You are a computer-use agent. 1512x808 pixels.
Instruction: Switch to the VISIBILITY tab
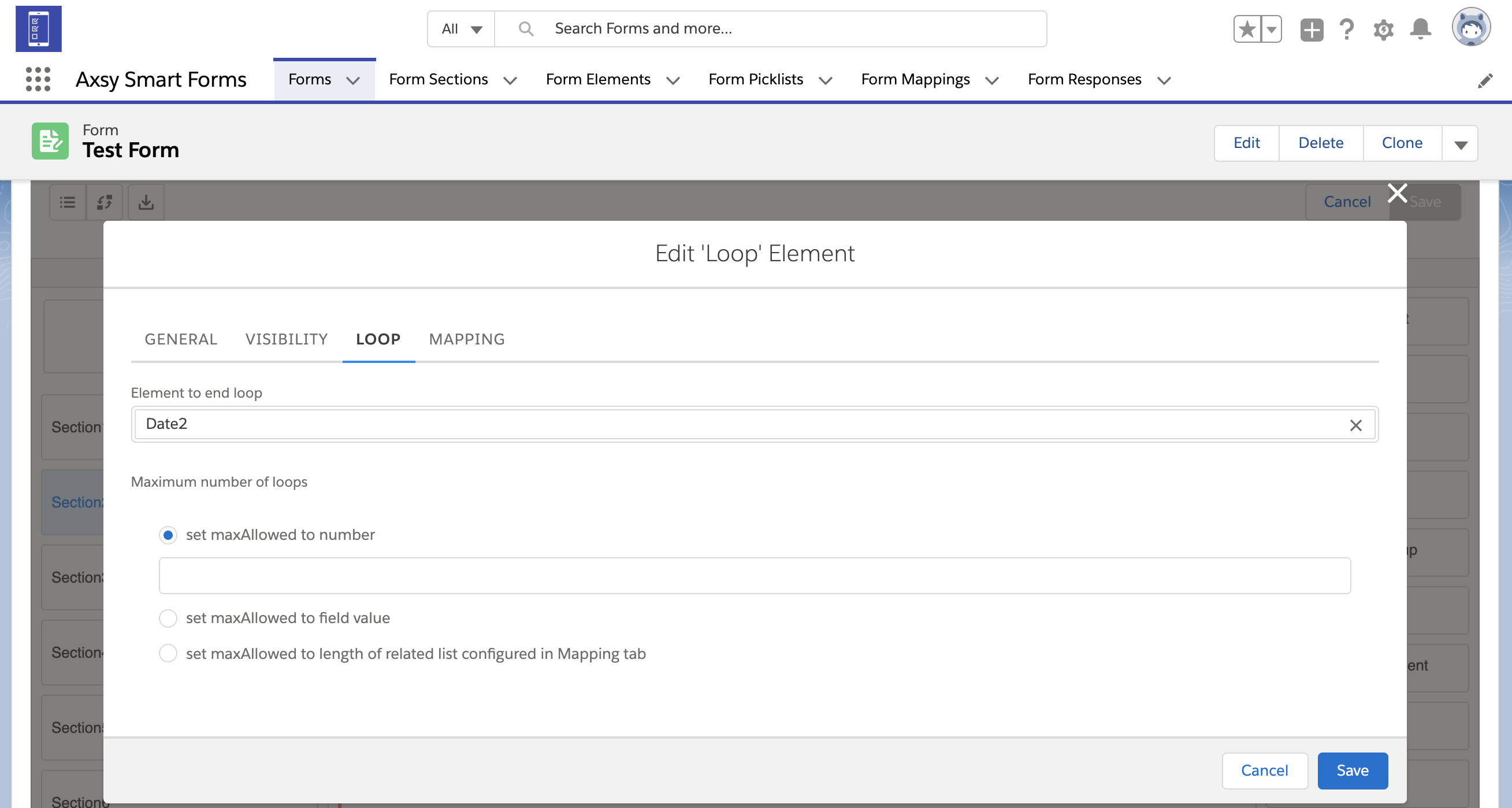[x=287, y=339]
